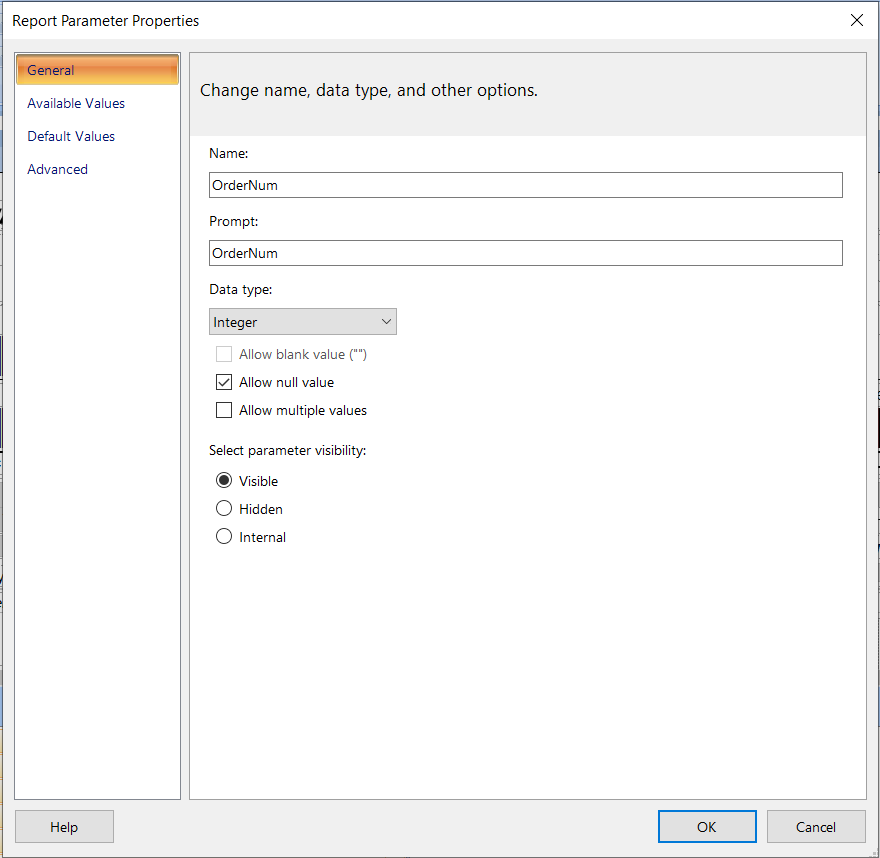Confirm the dialog with OK
880x858 pixels.
click(706, 827)
